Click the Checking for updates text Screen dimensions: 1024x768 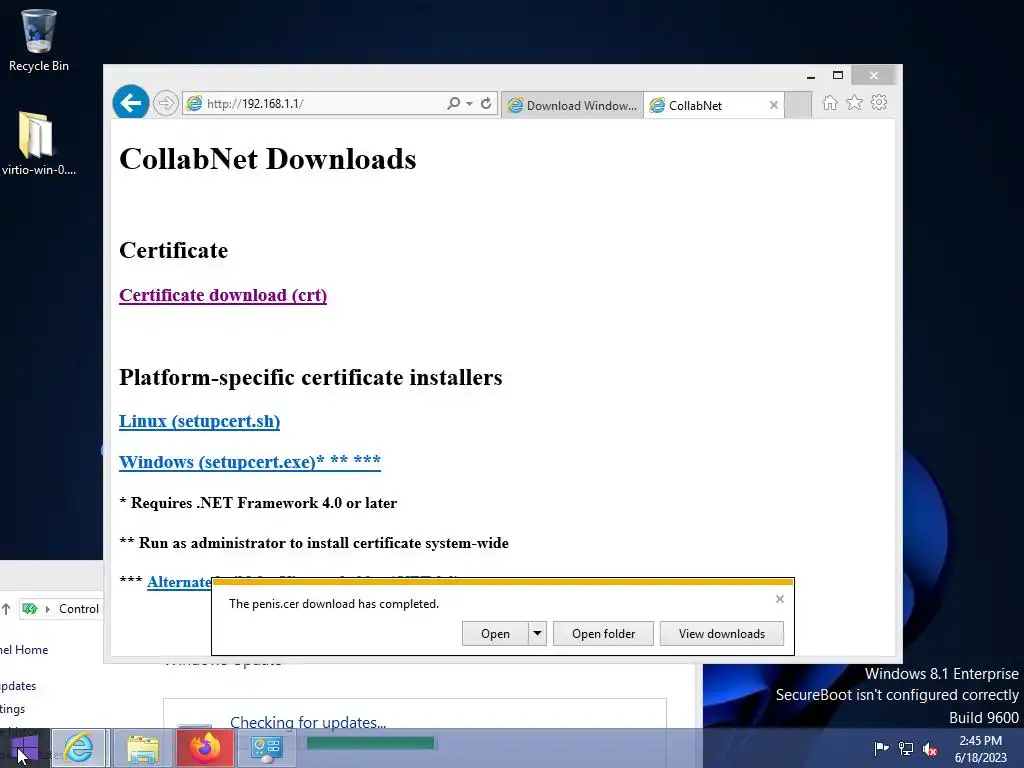tap(308, 722)
